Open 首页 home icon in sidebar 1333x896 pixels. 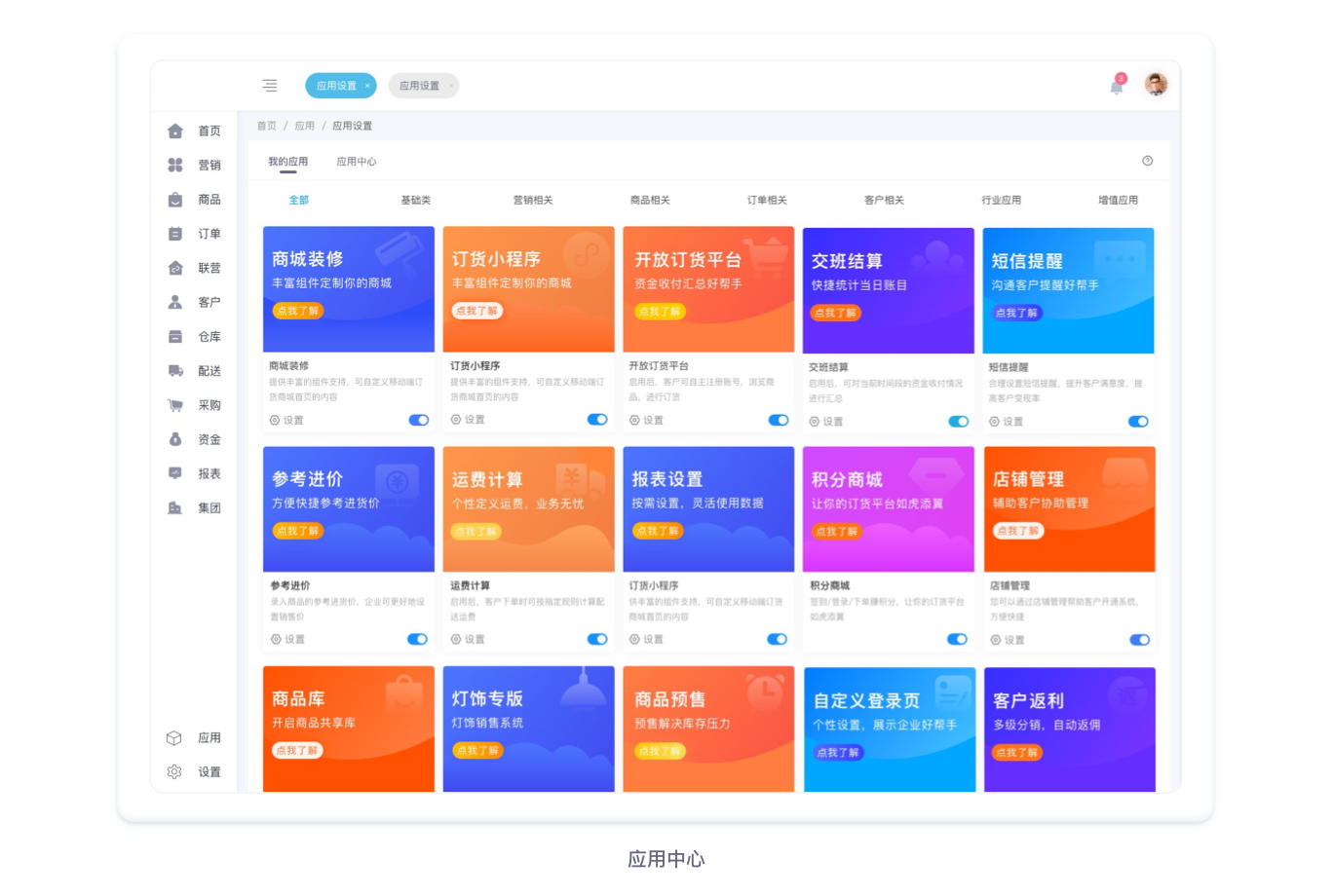(x=175, y=131)
